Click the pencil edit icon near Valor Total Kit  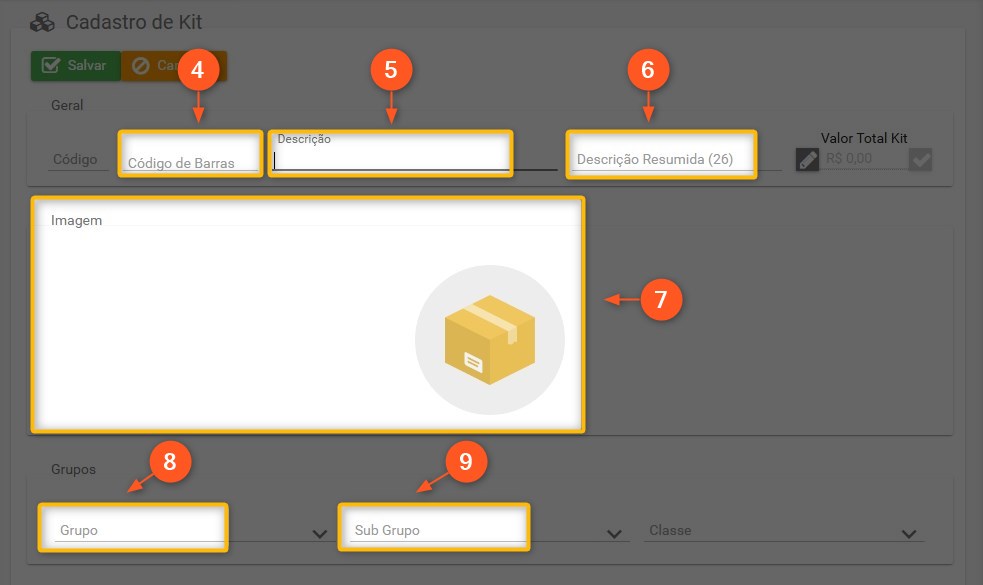(x=807, y=159)
